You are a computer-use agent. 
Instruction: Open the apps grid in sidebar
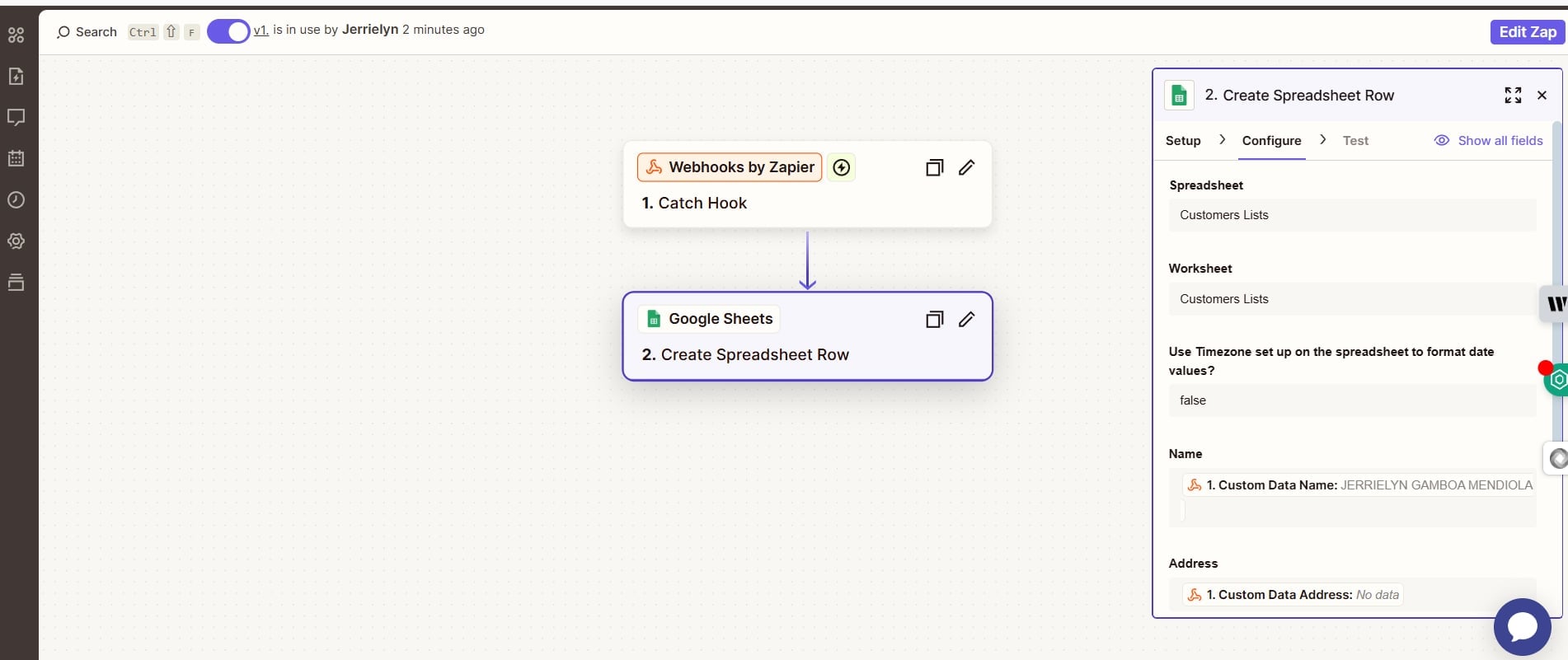(16, 35)
